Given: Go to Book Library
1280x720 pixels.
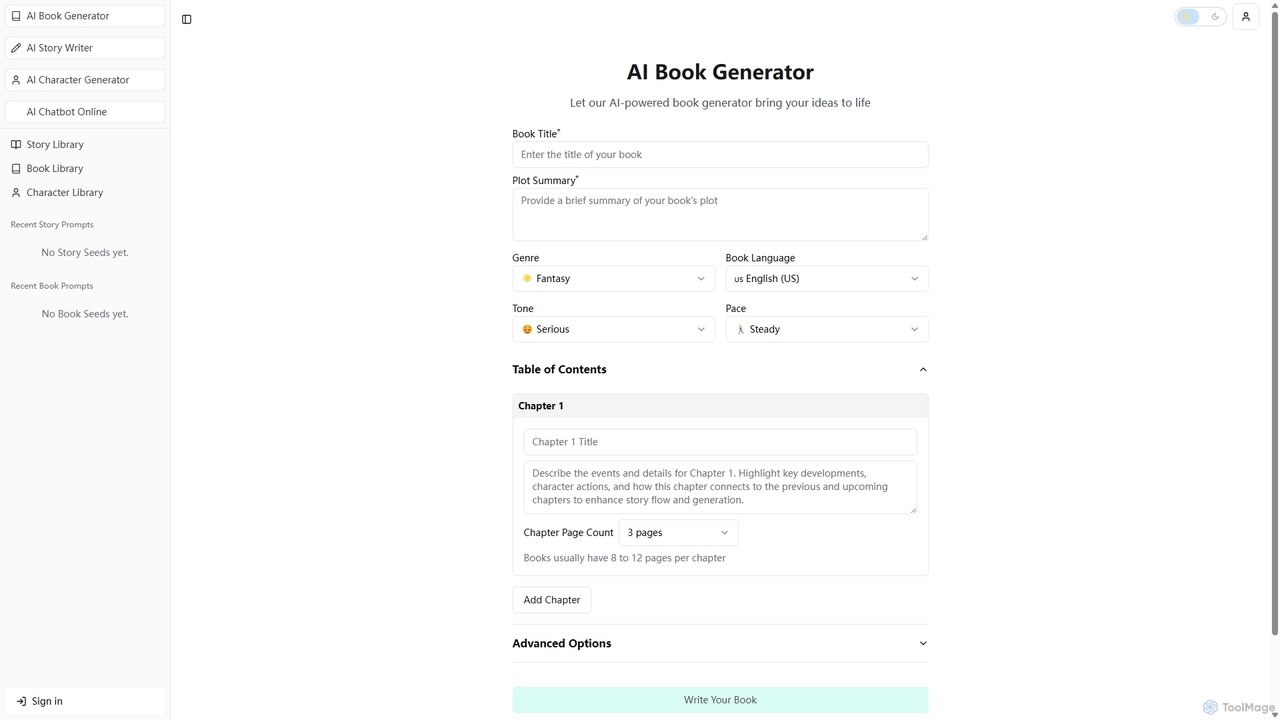Looking at the screenshot, I should [x=85, y=168].
